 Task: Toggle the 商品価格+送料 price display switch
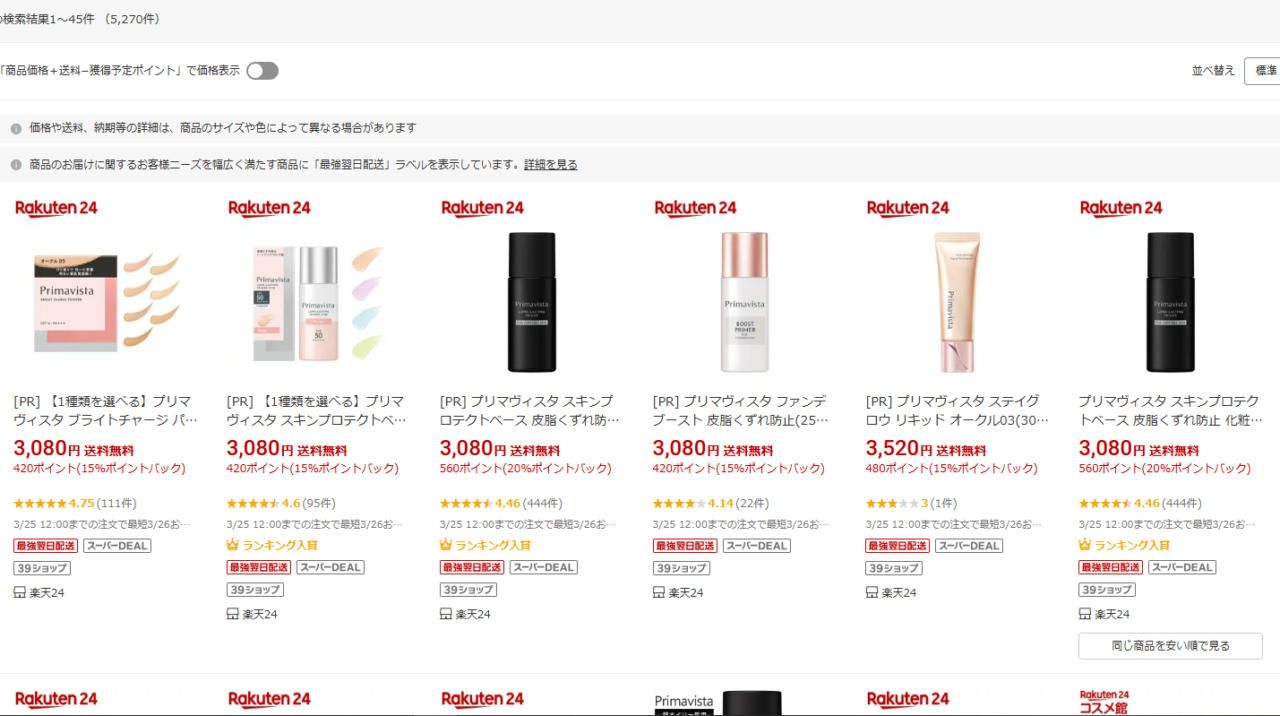(x=262, y=71)
